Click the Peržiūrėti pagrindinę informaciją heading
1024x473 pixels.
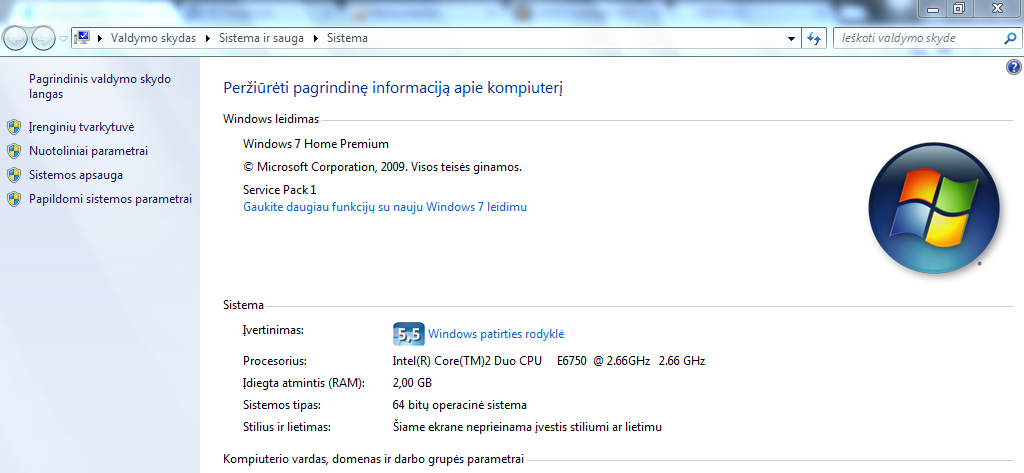[x=392, y=88]
